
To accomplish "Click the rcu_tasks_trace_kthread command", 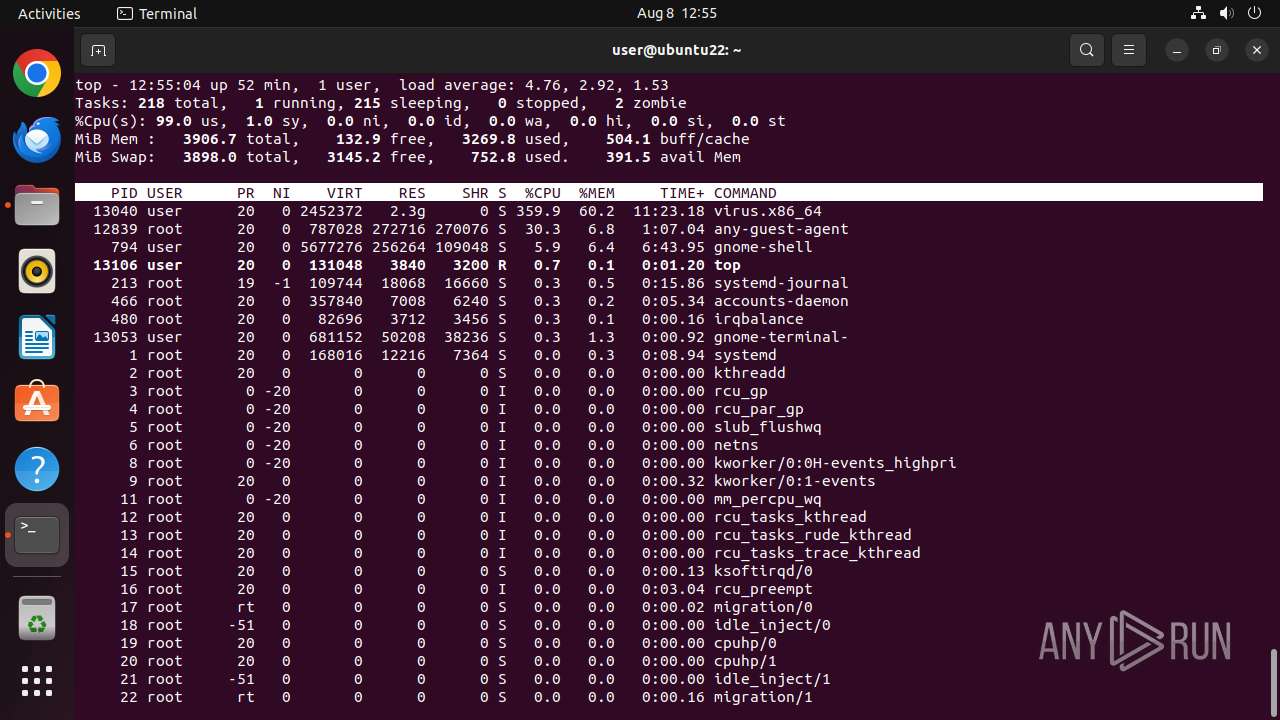I will click(x=817, y=553).
